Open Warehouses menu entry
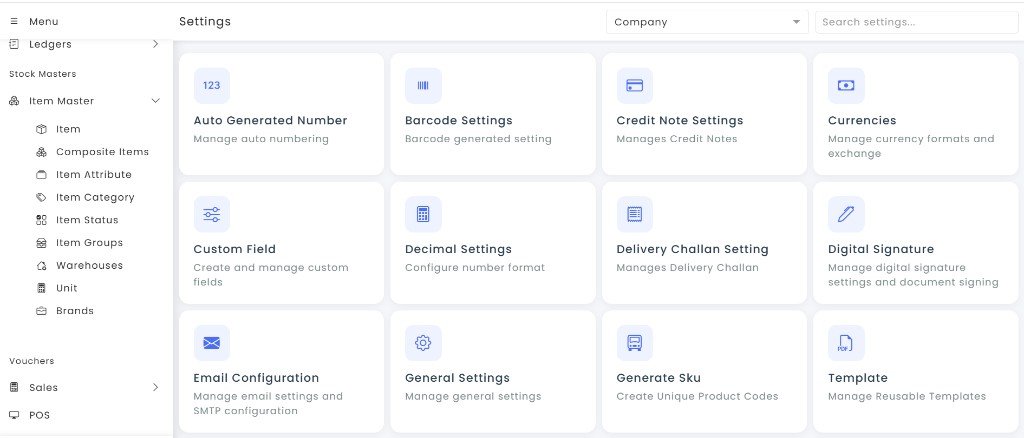This screenshot has width=1024, height=438. pyautogui.click(x=89, y=266)
